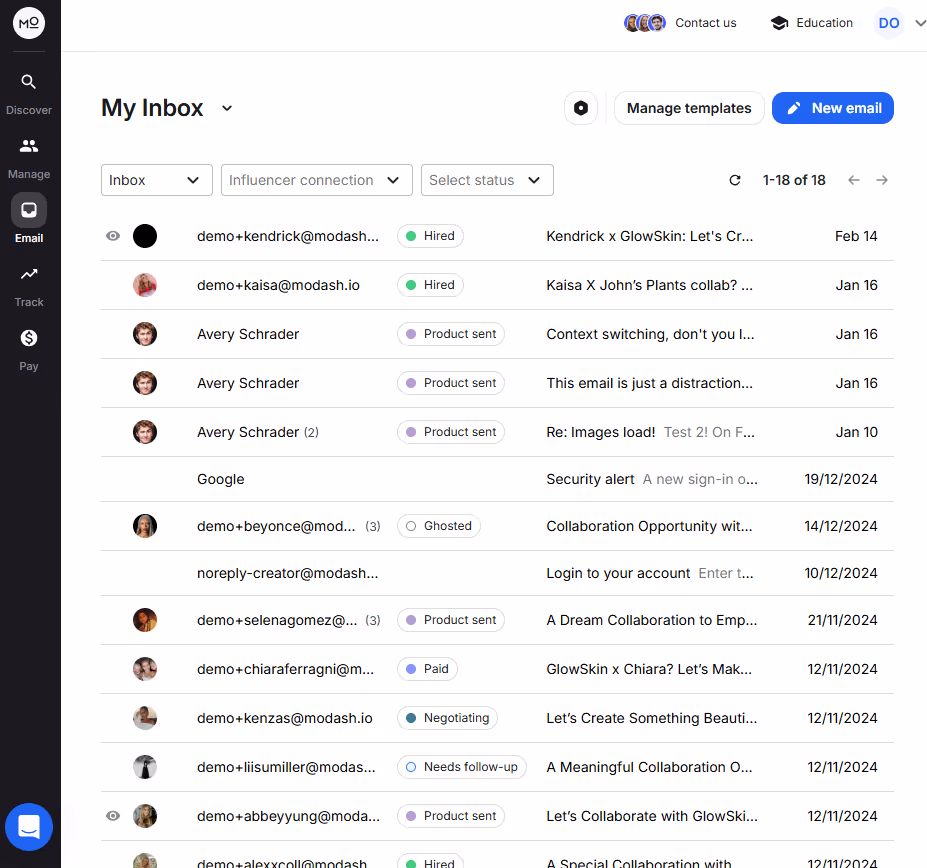This screenshot has height=868, width=927.
Task: Click the avatar for demo+kenzas@modash.io
Action: pos(145,718)
